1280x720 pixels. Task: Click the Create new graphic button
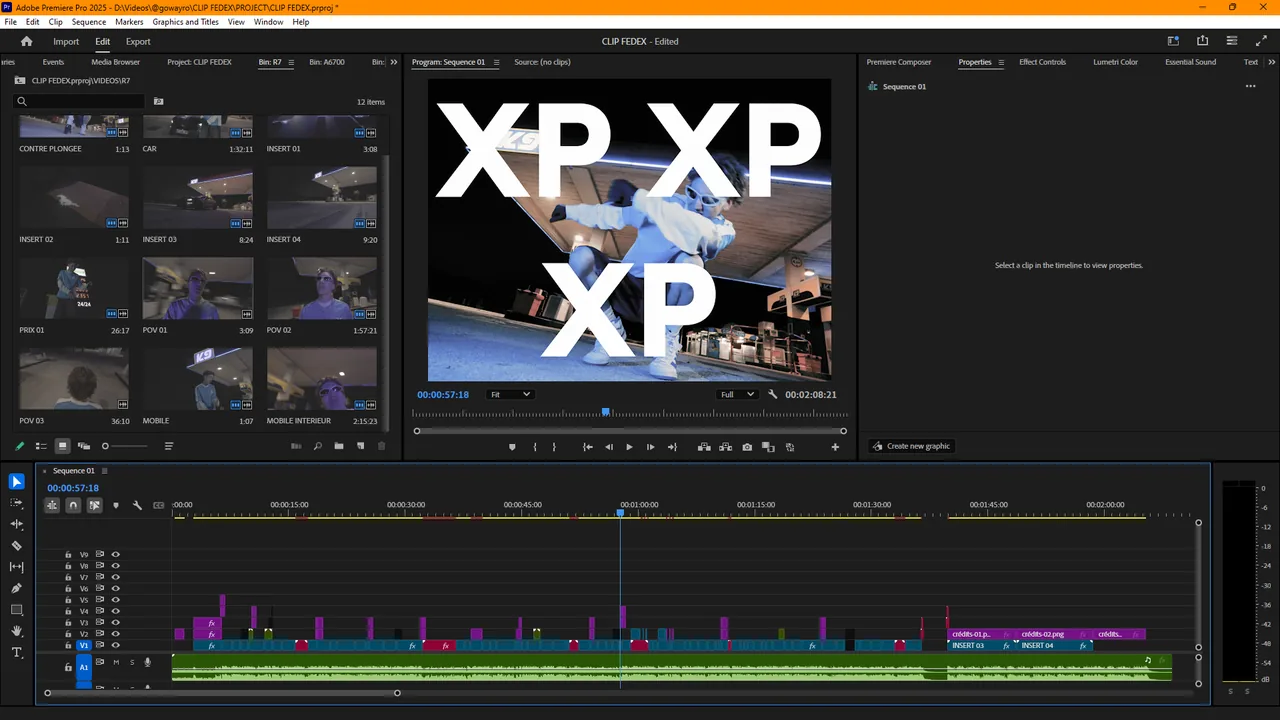911,446
